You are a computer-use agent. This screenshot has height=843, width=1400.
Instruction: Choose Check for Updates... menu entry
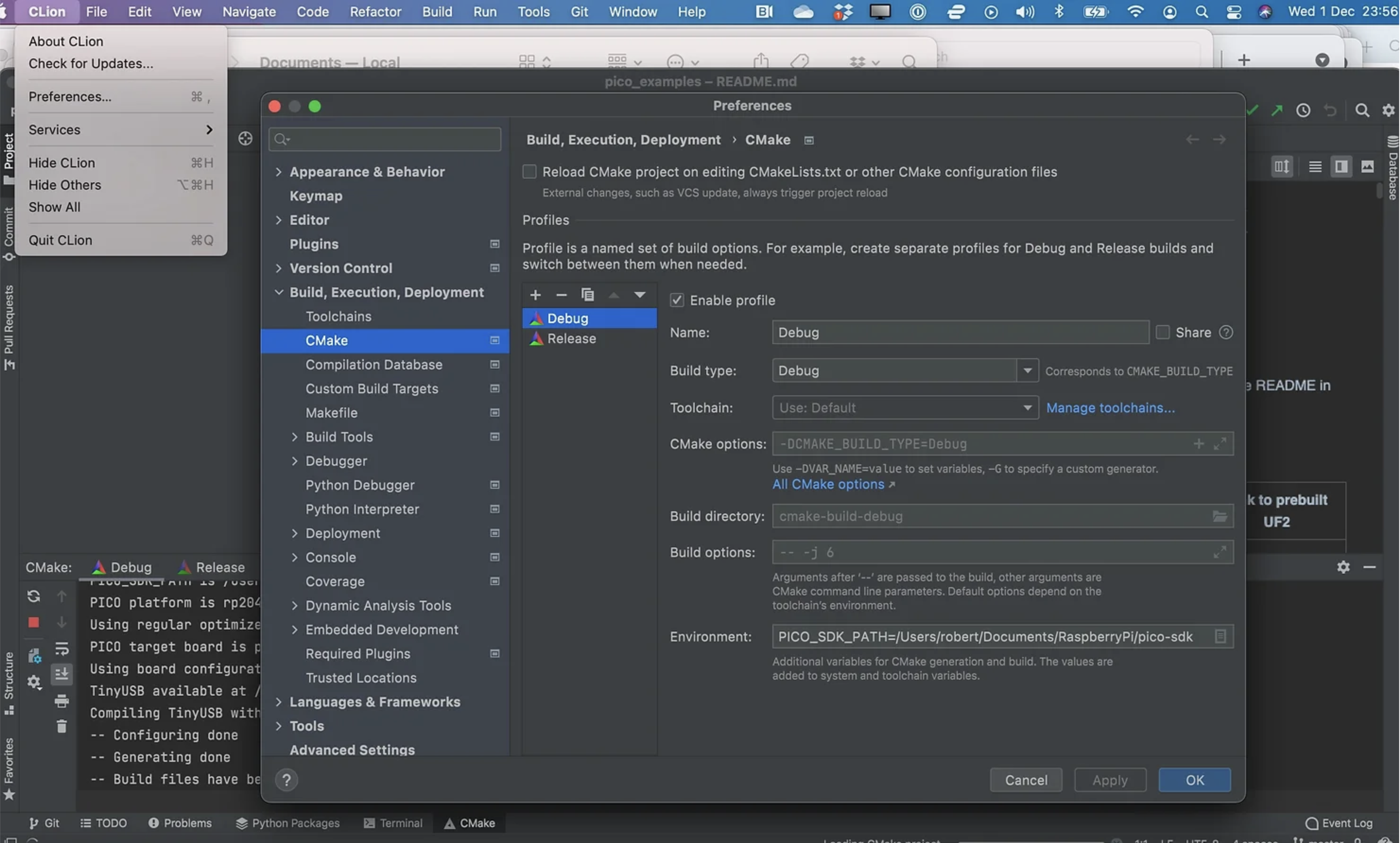[121, 63]
